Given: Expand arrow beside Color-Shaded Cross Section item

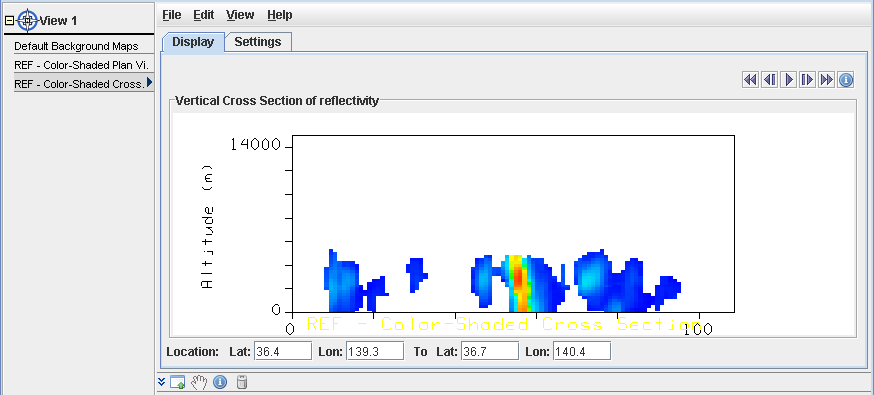Looking at the screenshot, I should click(149, 82).
